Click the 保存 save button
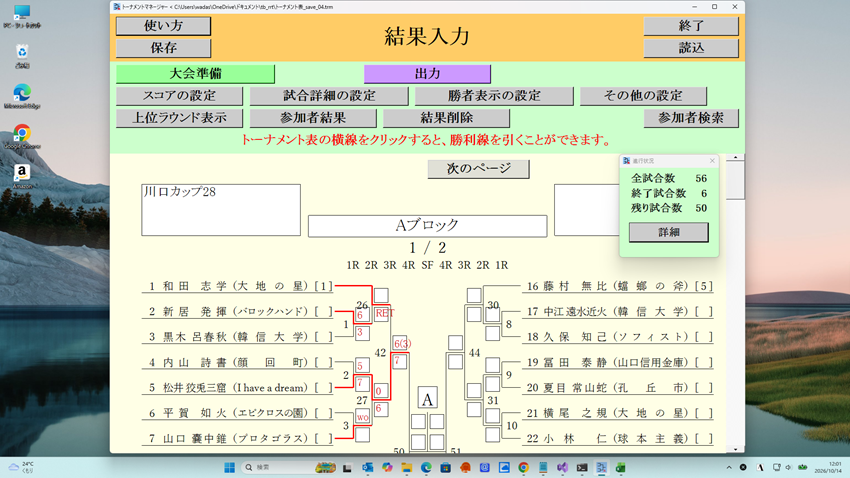 [x=163, y=48]
